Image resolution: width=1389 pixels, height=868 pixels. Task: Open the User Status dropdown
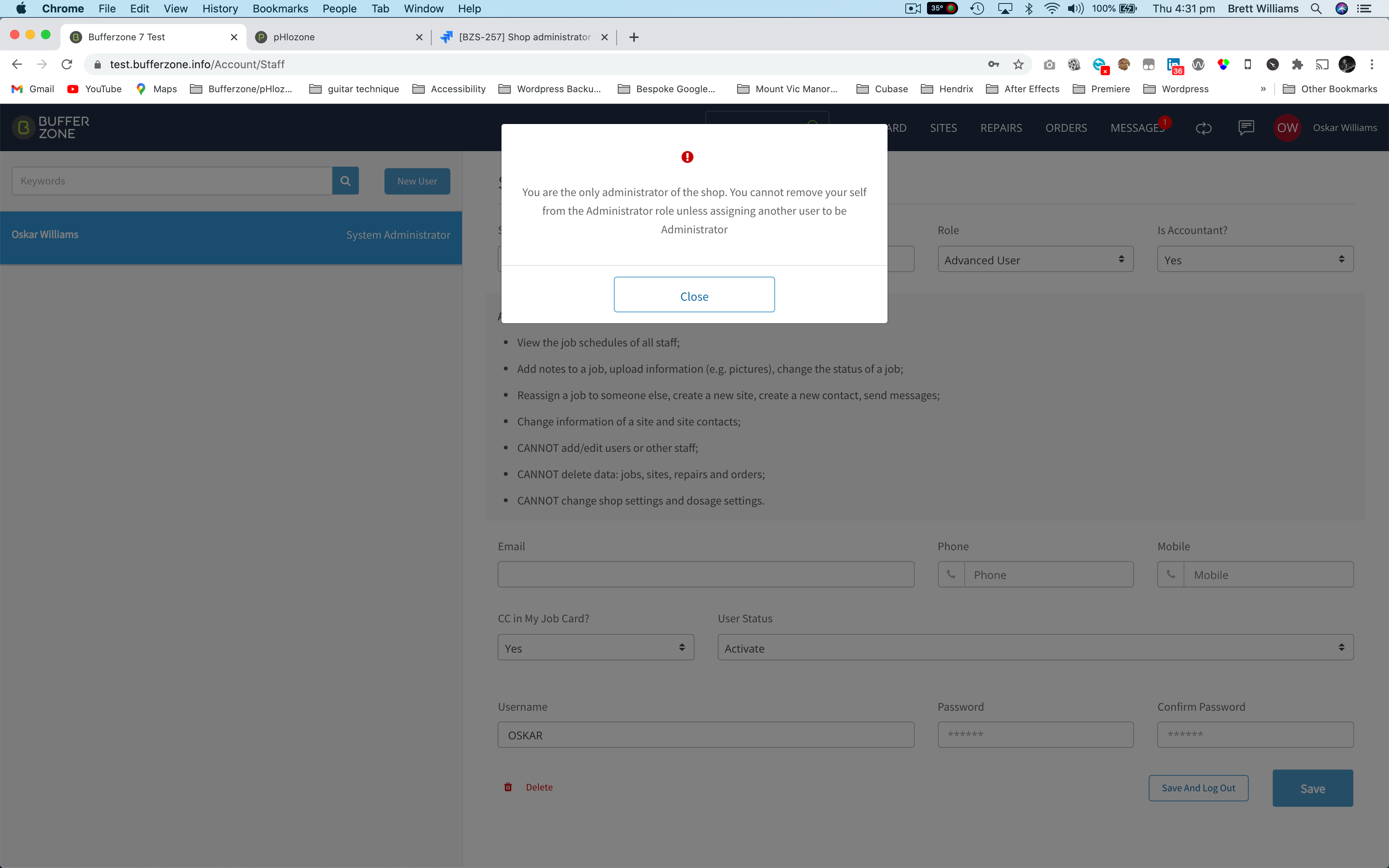pos(1036,648)
